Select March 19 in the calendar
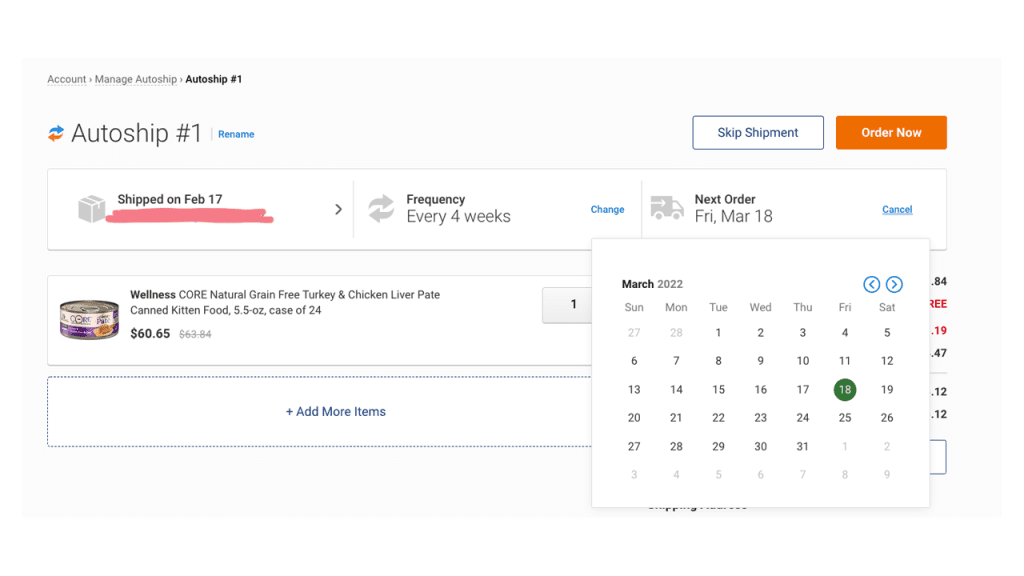 tap(887, 389)
